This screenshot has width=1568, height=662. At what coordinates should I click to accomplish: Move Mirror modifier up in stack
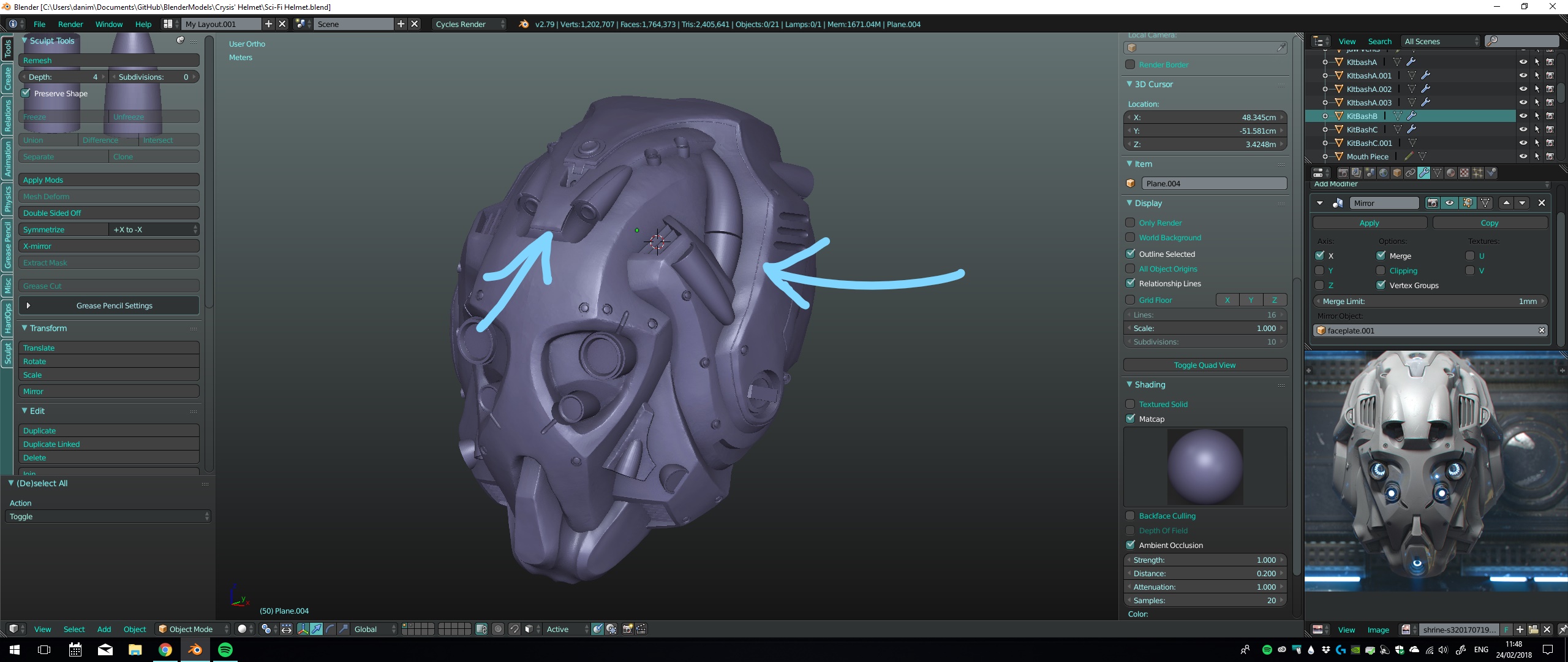[1506, 203]
